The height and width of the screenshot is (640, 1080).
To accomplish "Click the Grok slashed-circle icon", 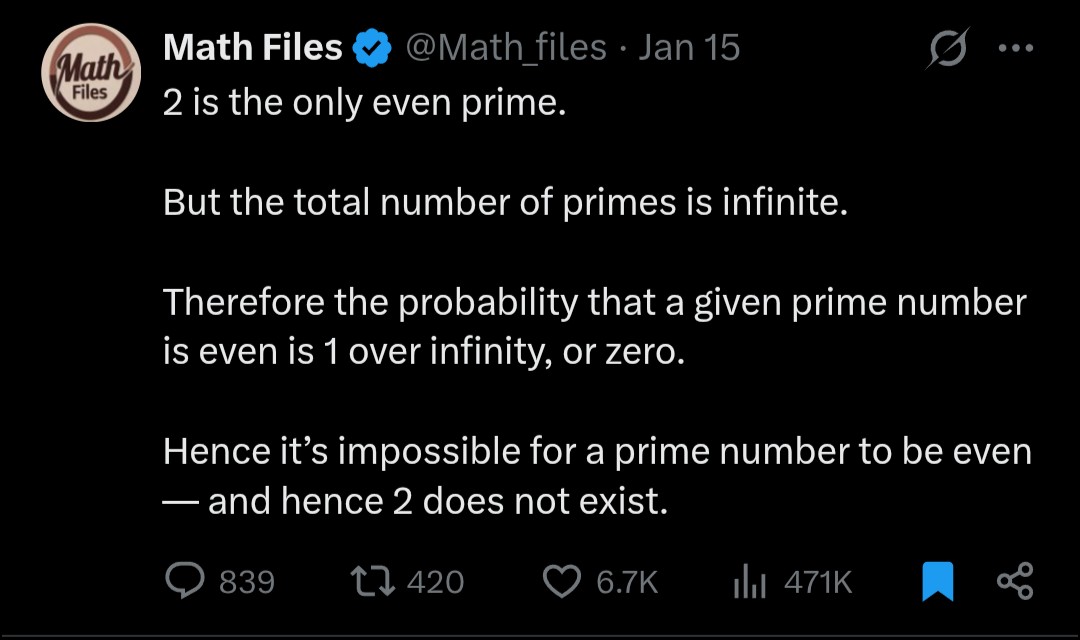I will [947, 49].
